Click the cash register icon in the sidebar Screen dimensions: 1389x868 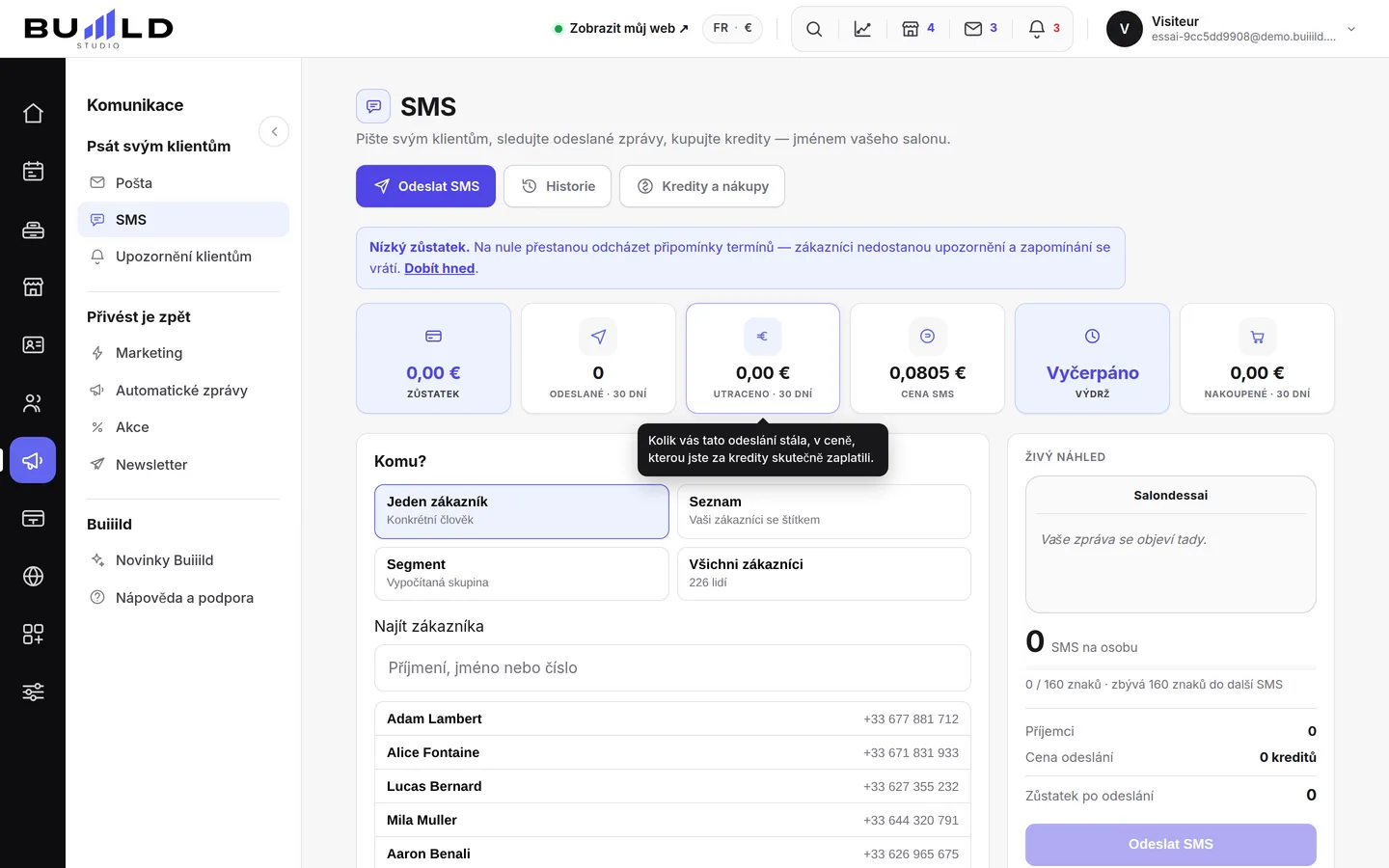tap(33, 230)
